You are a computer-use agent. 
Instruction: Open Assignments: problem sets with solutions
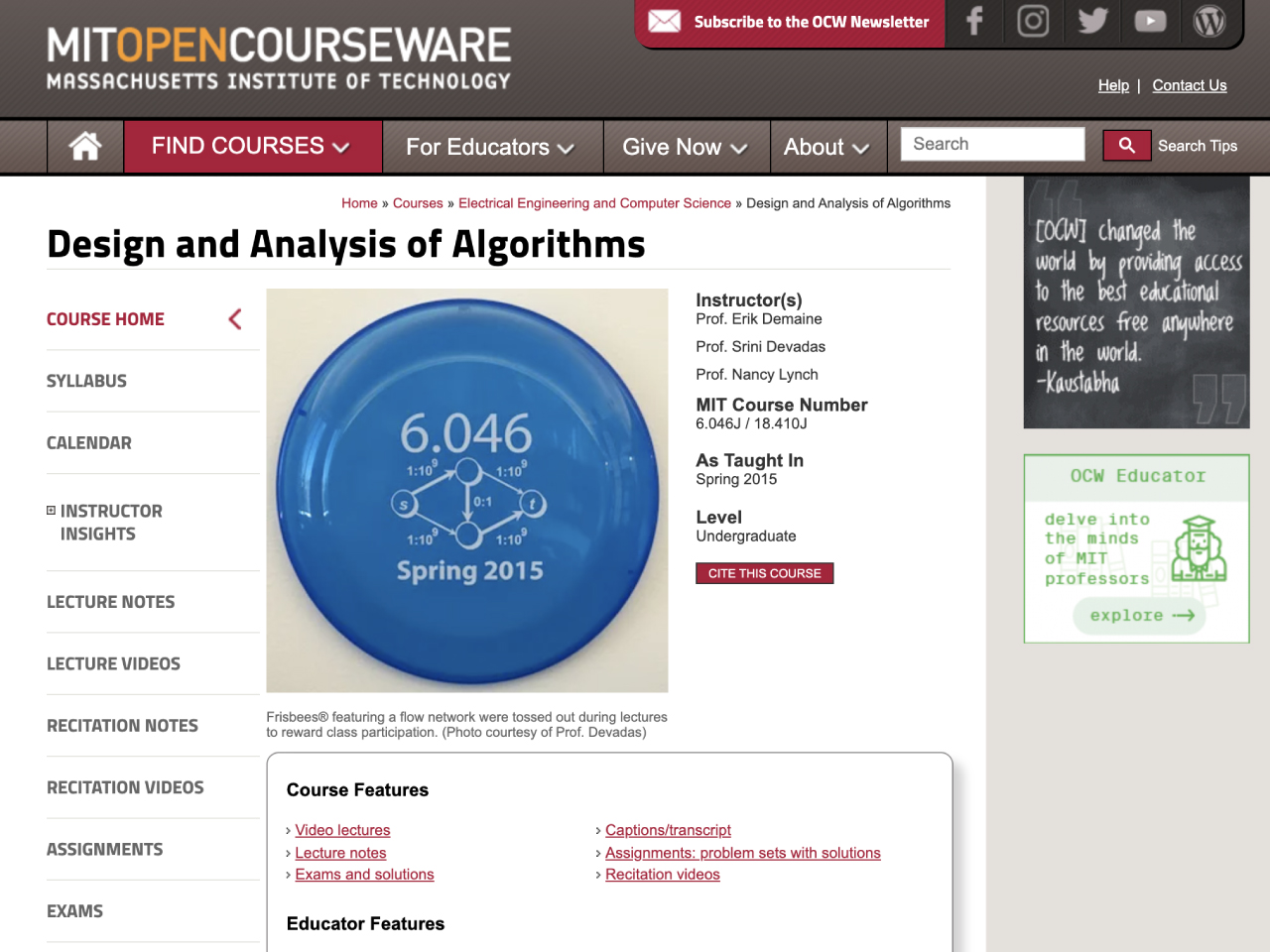click(743, 853)
